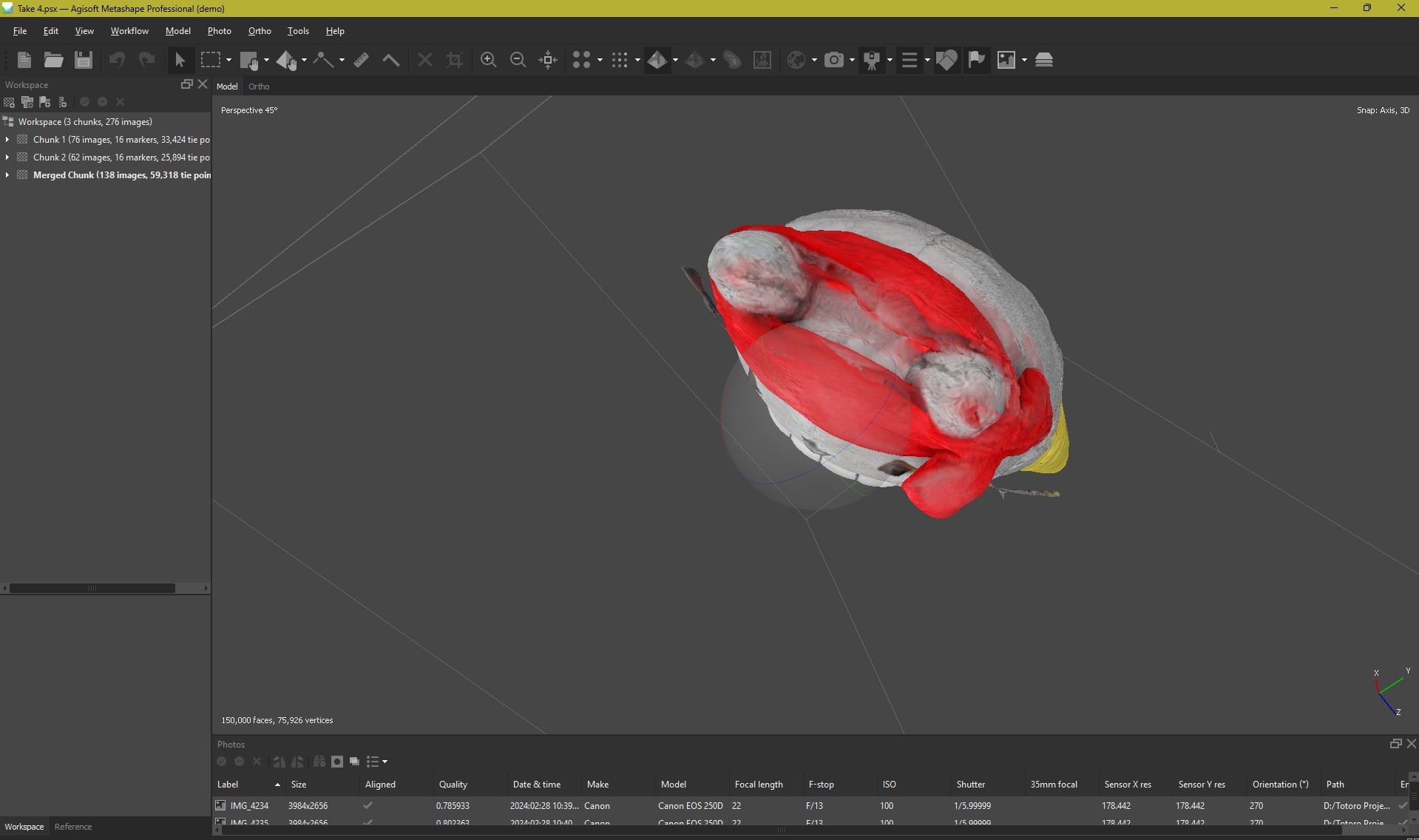Click the Add Chunk icon in Workspace
Screen dimensions: 1419x840
pos(10,102)
